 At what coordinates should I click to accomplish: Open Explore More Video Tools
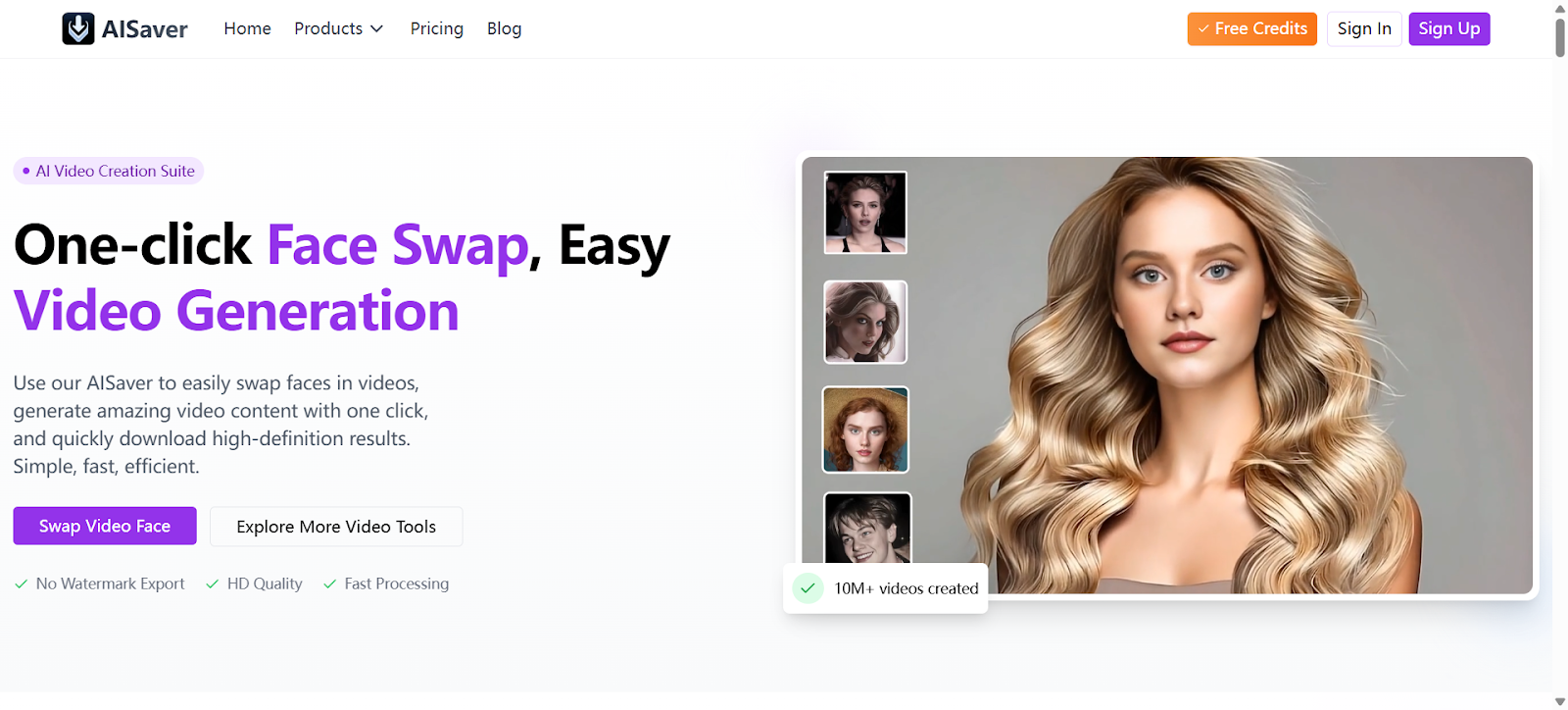336,527
